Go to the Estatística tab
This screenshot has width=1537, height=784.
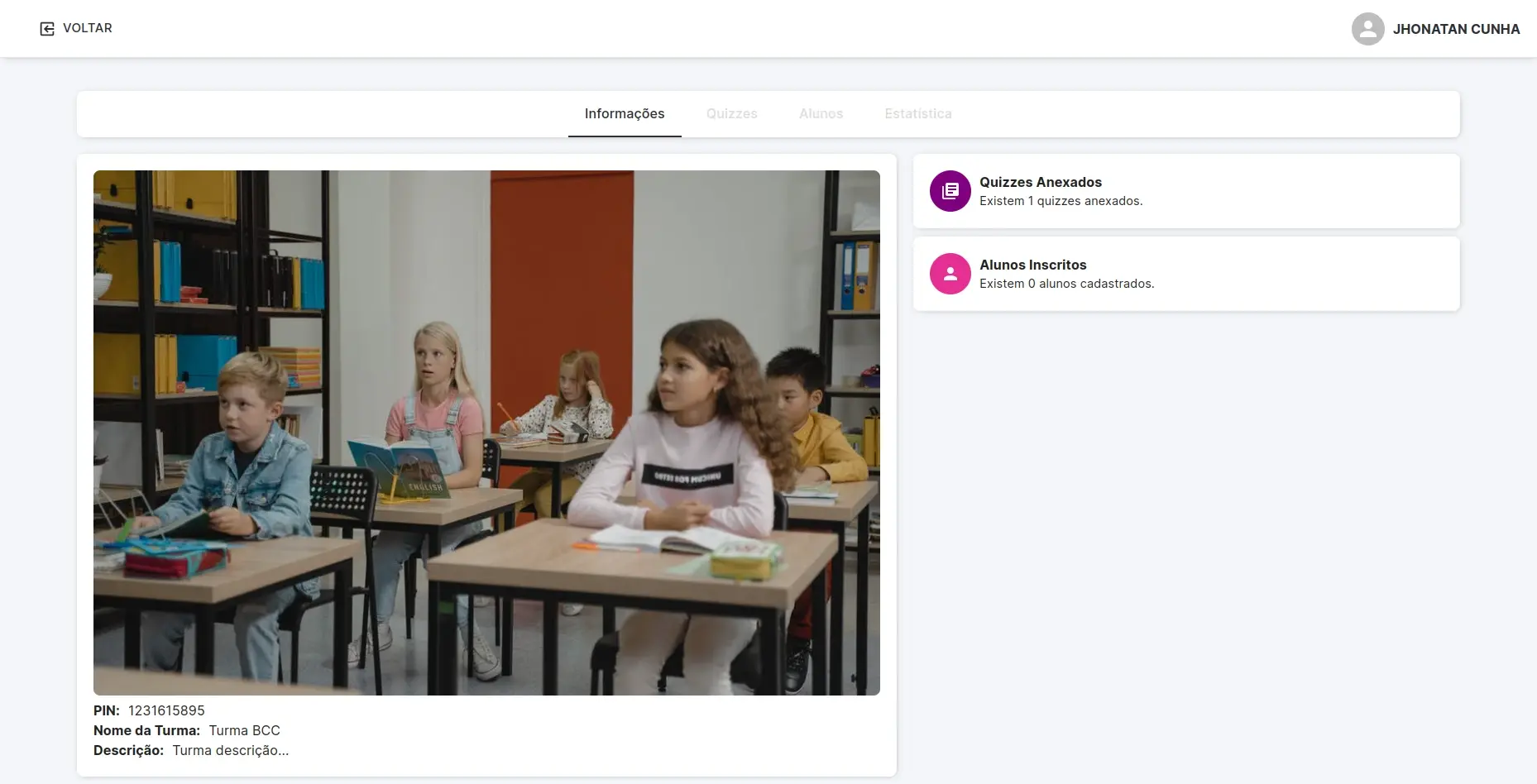point(918,114)
